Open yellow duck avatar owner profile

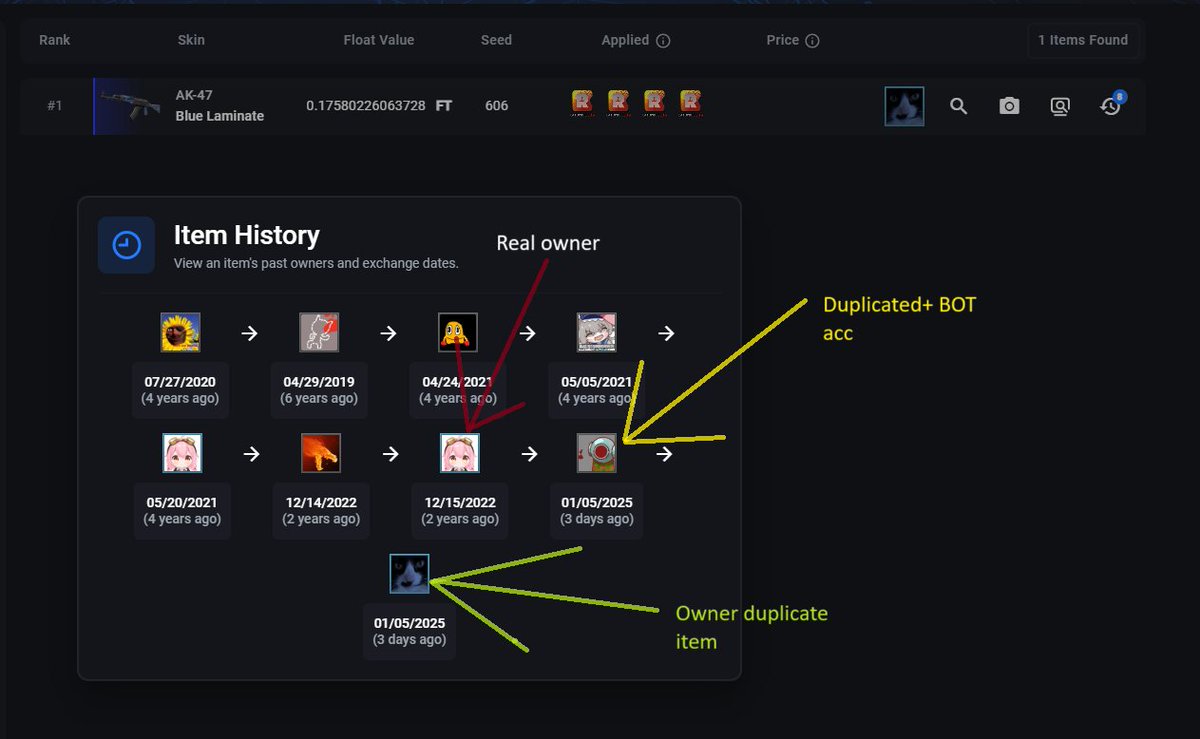coord(458,332)
